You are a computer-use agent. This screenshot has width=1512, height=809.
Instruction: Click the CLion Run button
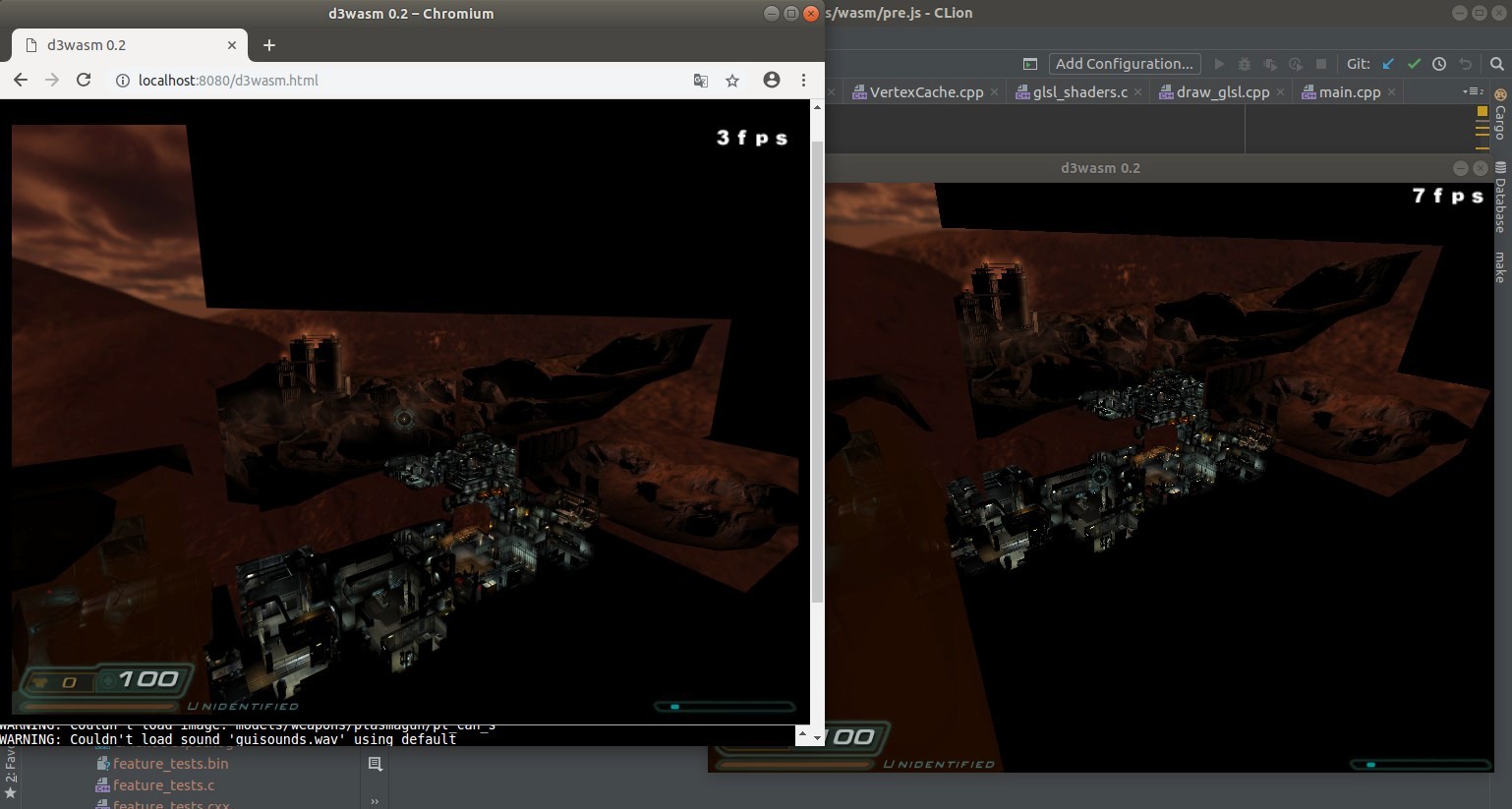[1219, 64]
